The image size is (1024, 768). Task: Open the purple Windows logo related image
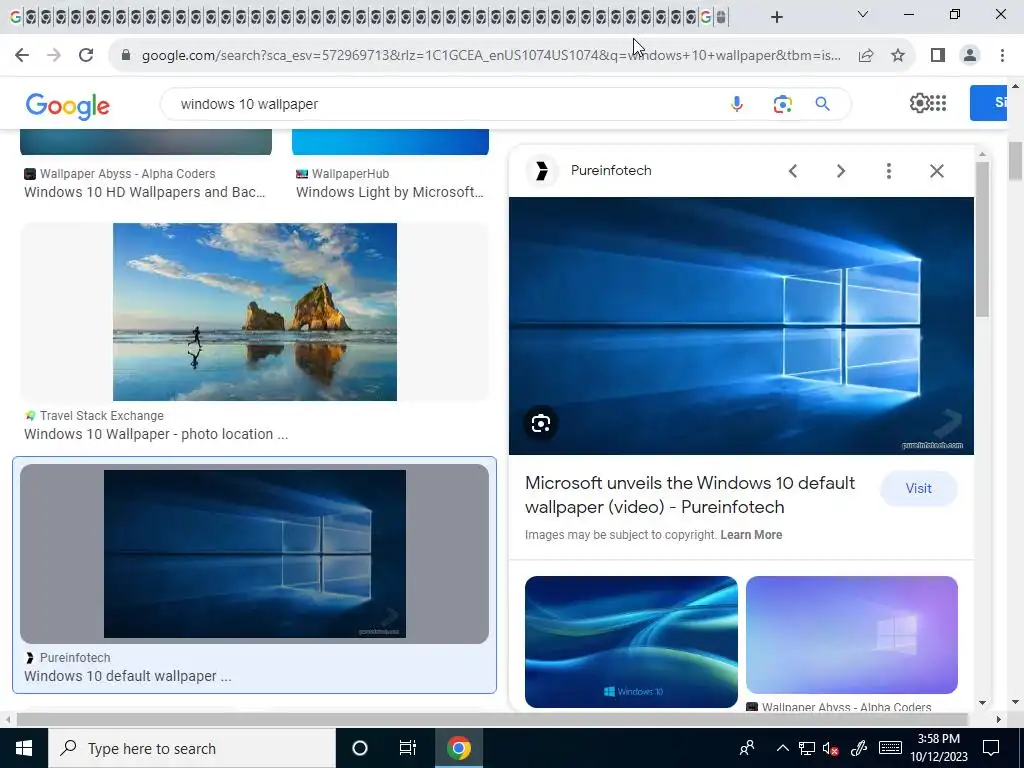tap(852, 635)
